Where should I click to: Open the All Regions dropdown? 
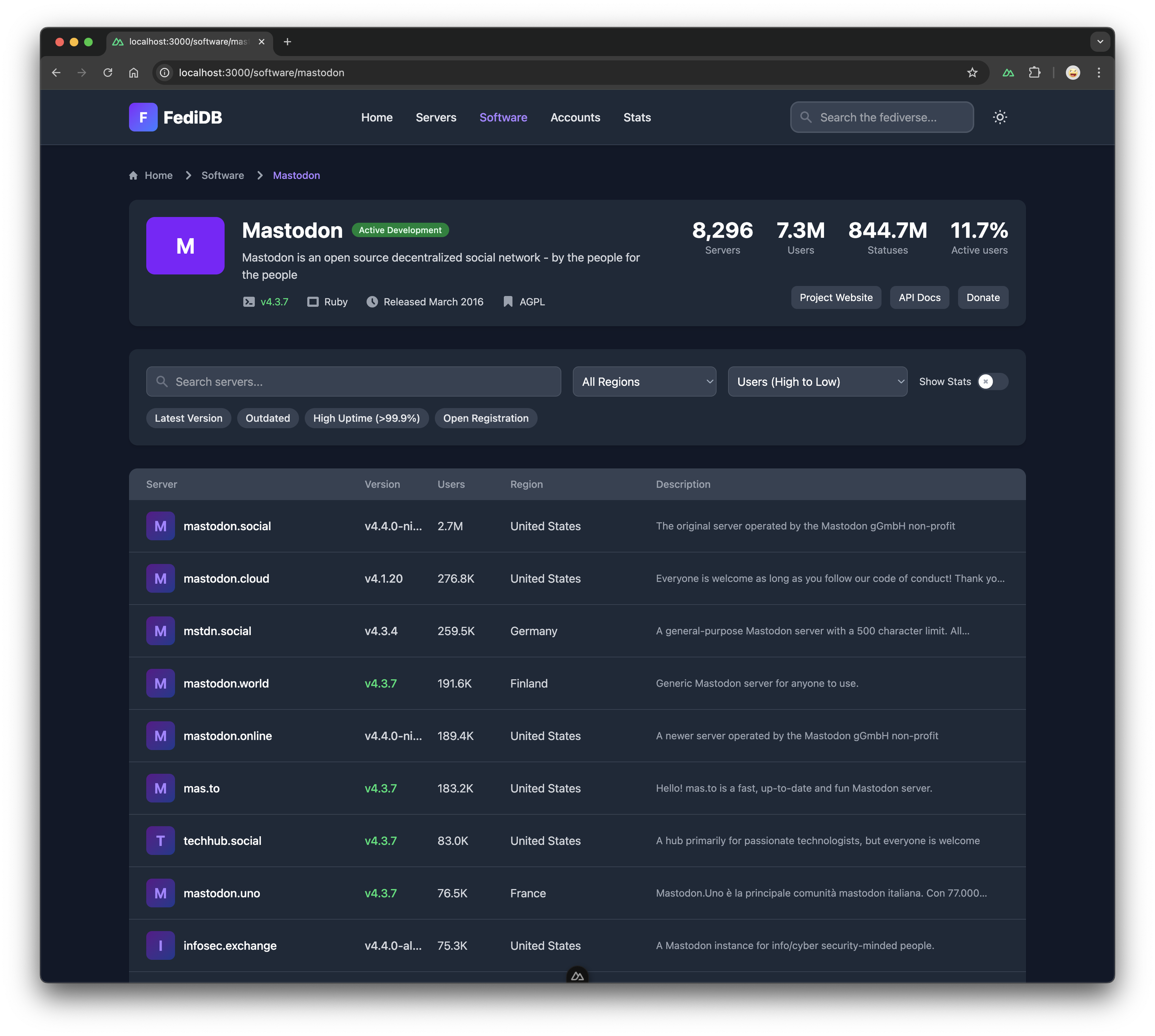click(644, 381)
